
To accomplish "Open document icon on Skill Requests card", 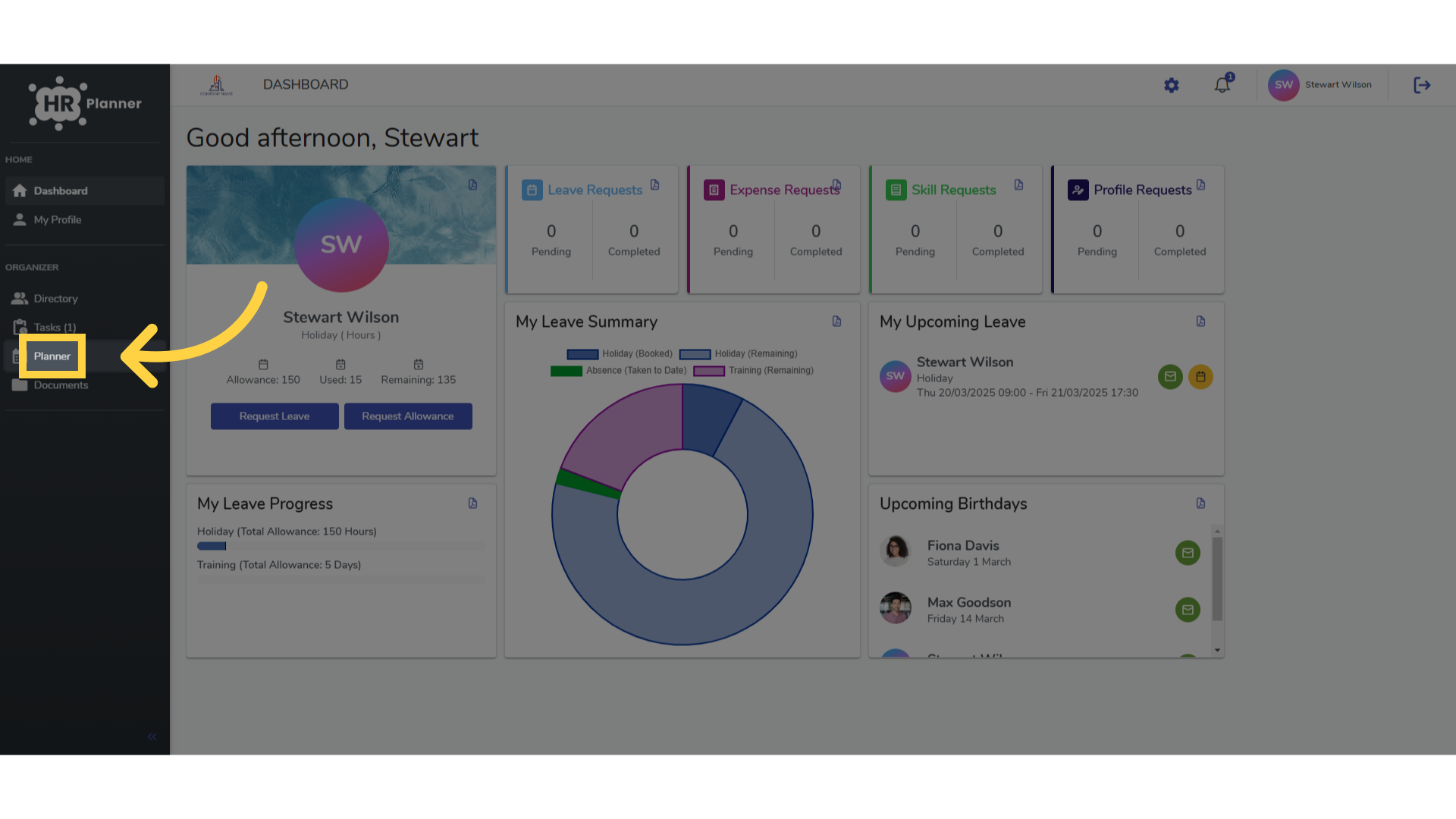I will pos(1019,184).
